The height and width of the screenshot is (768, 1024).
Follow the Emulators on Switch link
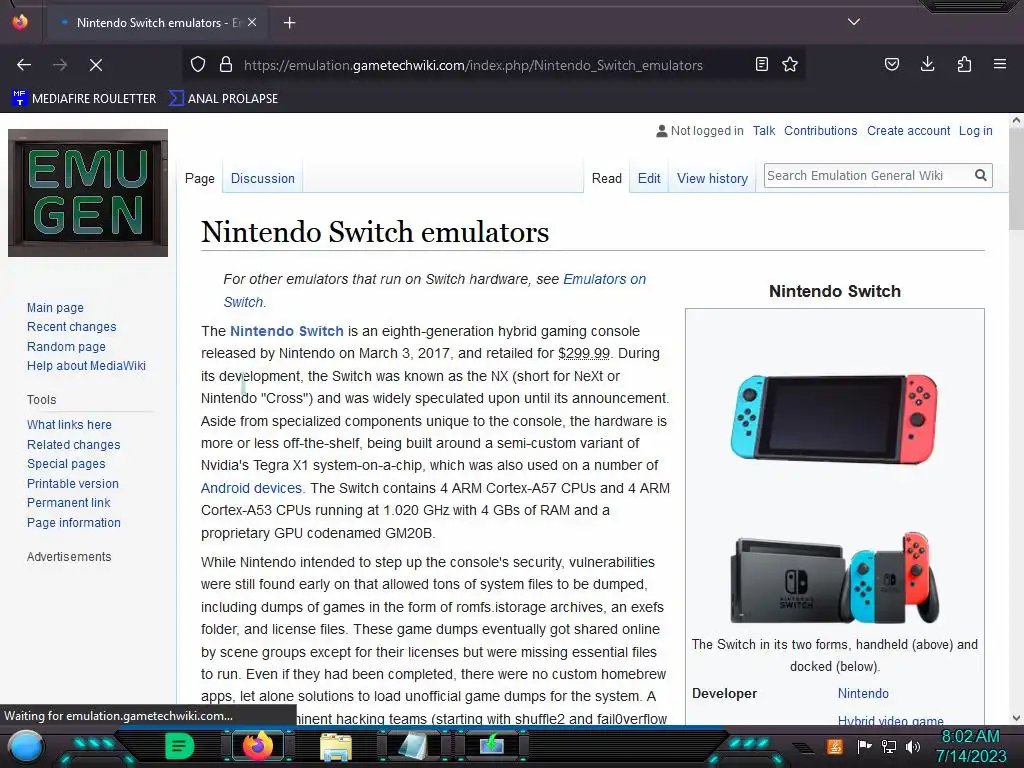[604, 279]
